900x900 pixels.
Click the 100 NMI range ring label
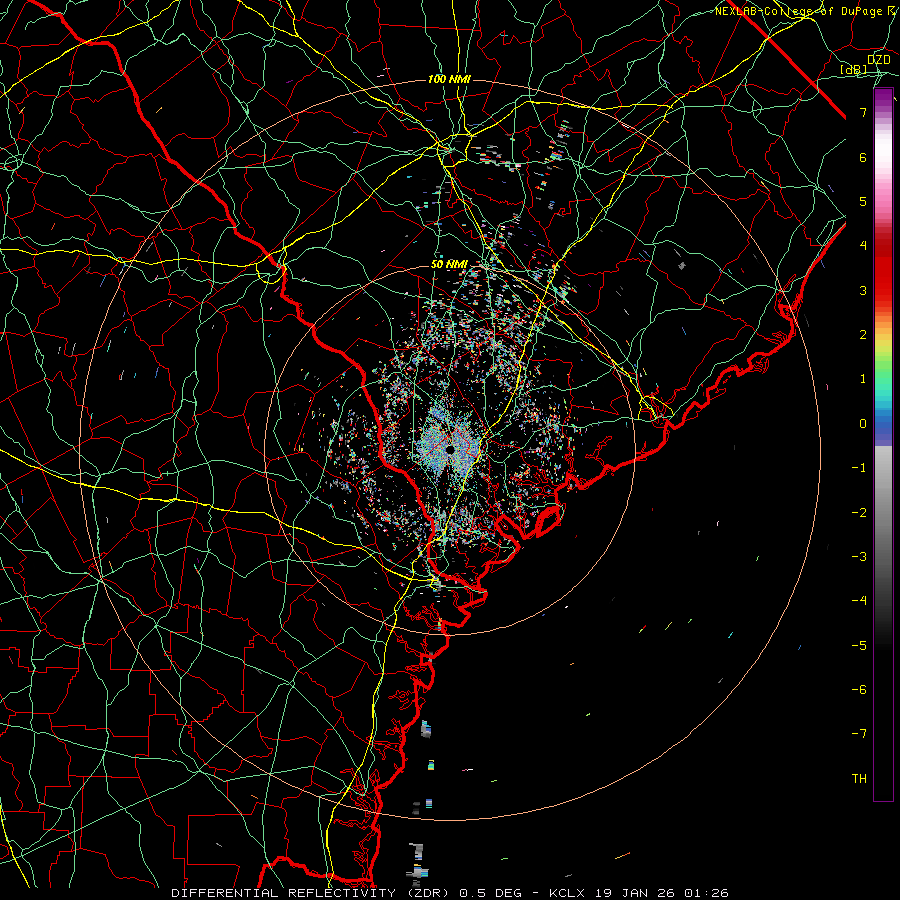click(x=449, y=79)
